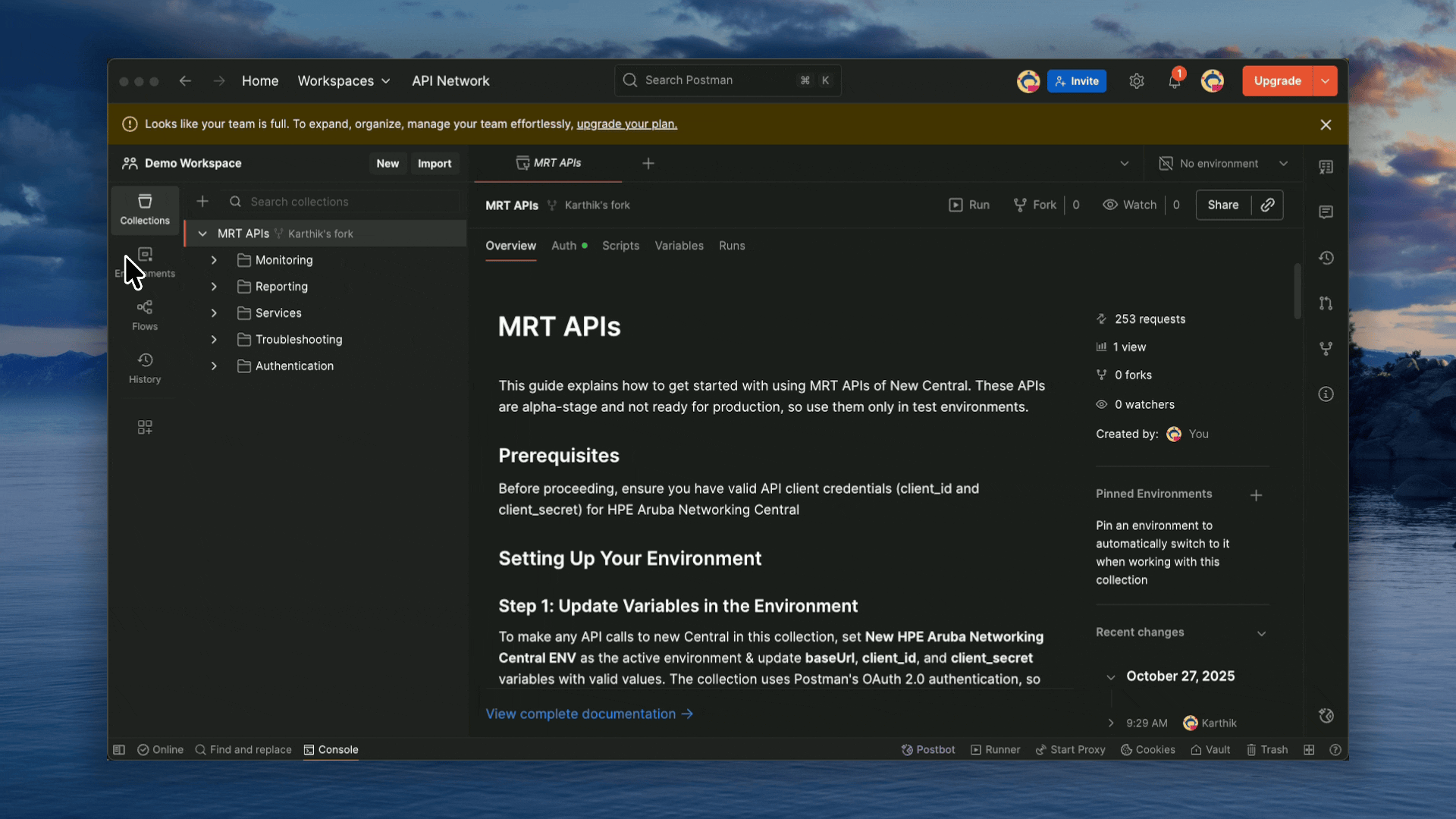Open the Cookies manager
Image resolution: width=1456 pixels, height=819 pixels.
pos(1148,749)
